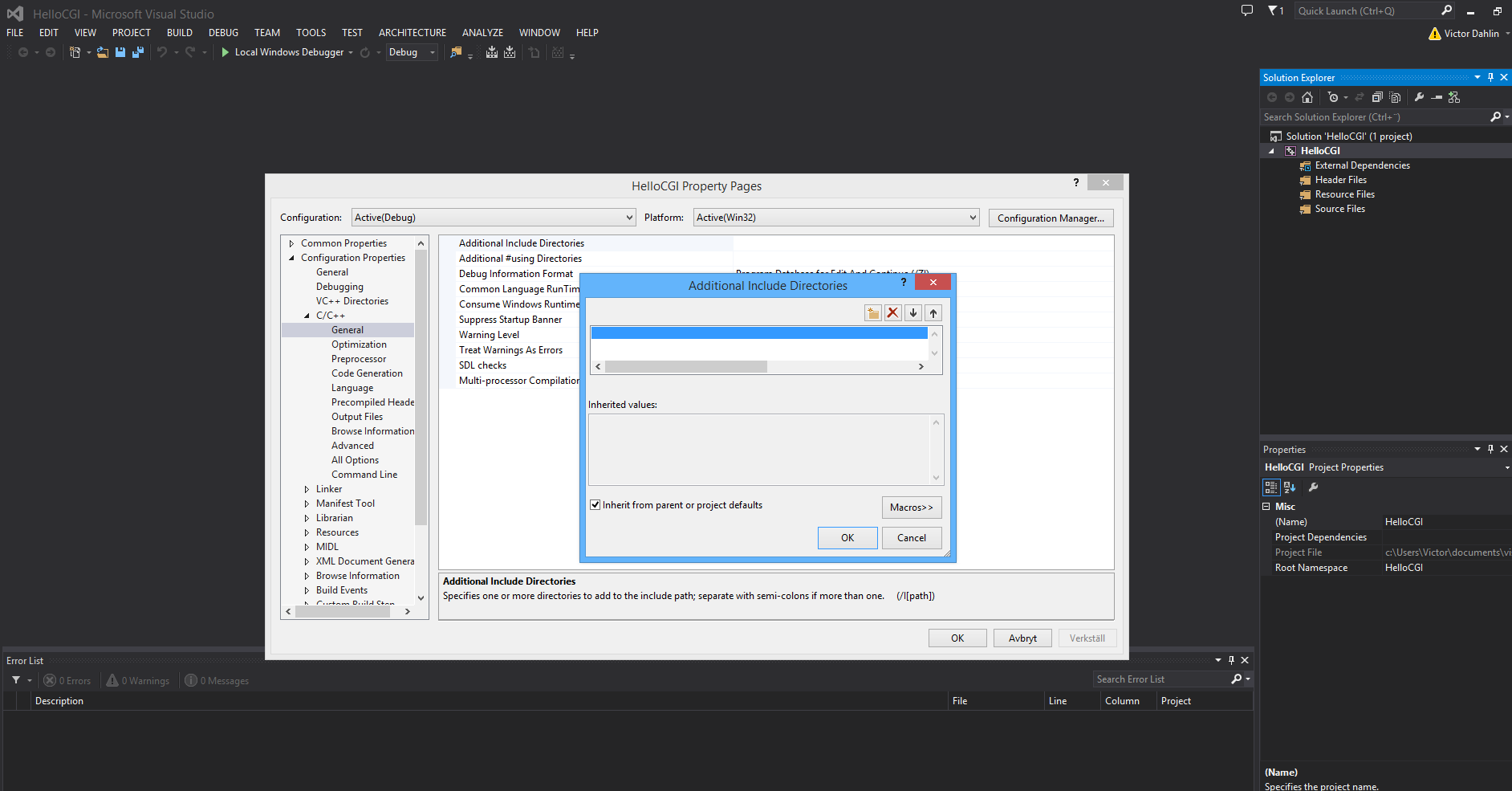
Task: Open the PROJECT menu
Action: [132, 33]
